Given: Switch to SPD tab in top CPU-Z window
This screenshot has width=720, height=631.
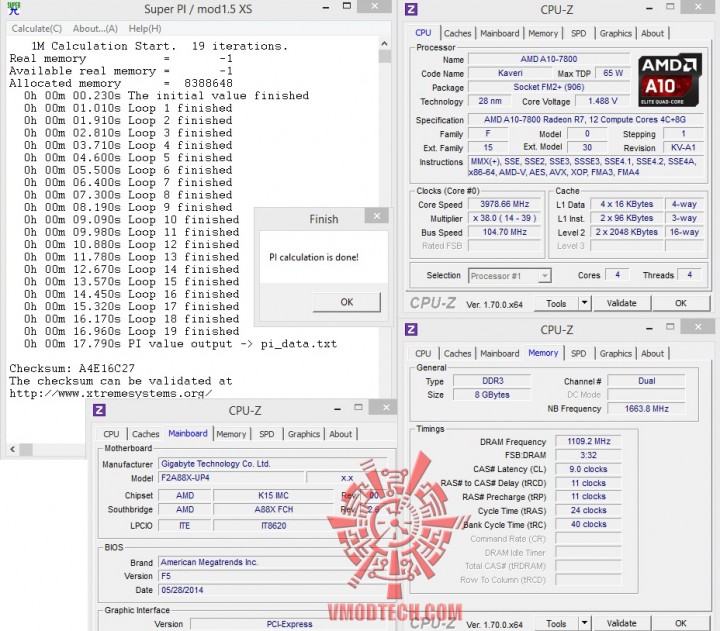Looking at the screenshot, I should pos(579,33).
